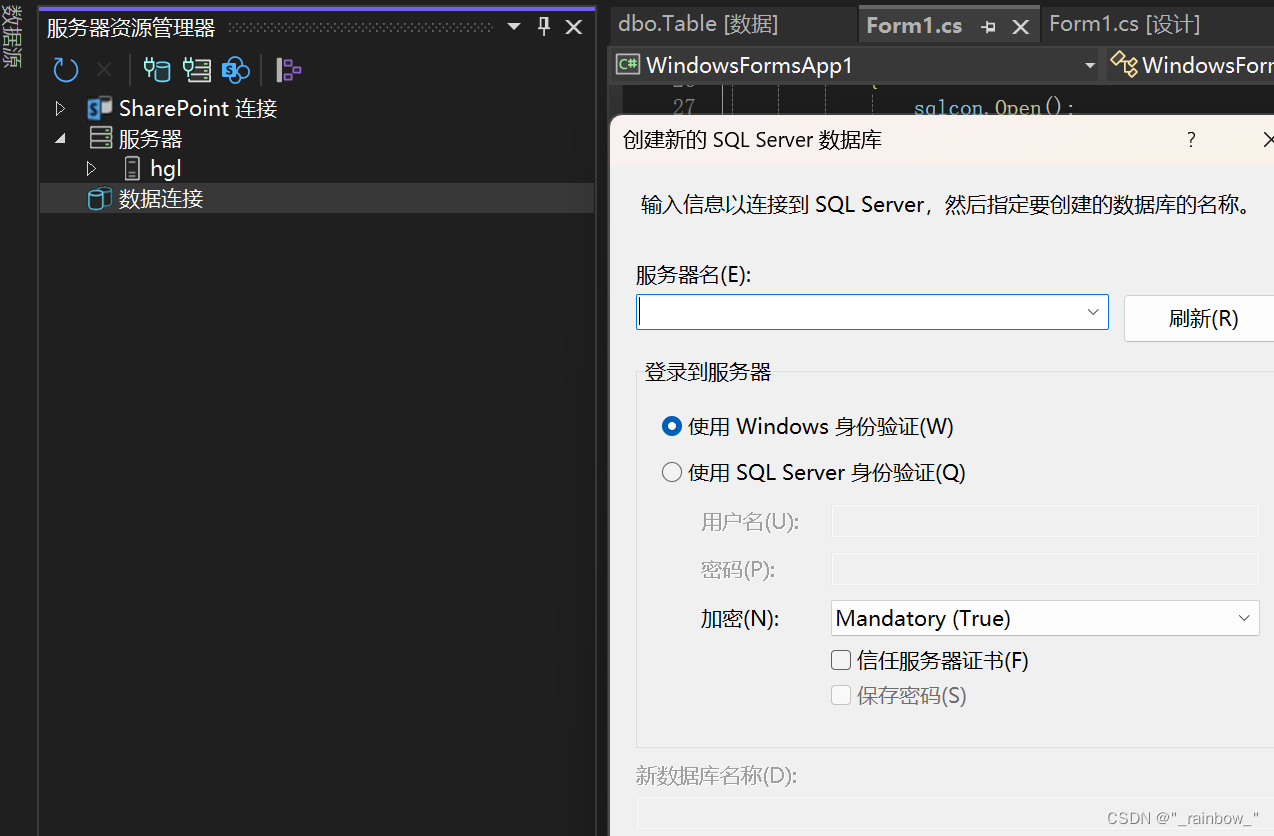This screenshot has height=836, width=1274.
Task: Open the 加密 Mandatory (True) dropdown
Action: 1045,618
